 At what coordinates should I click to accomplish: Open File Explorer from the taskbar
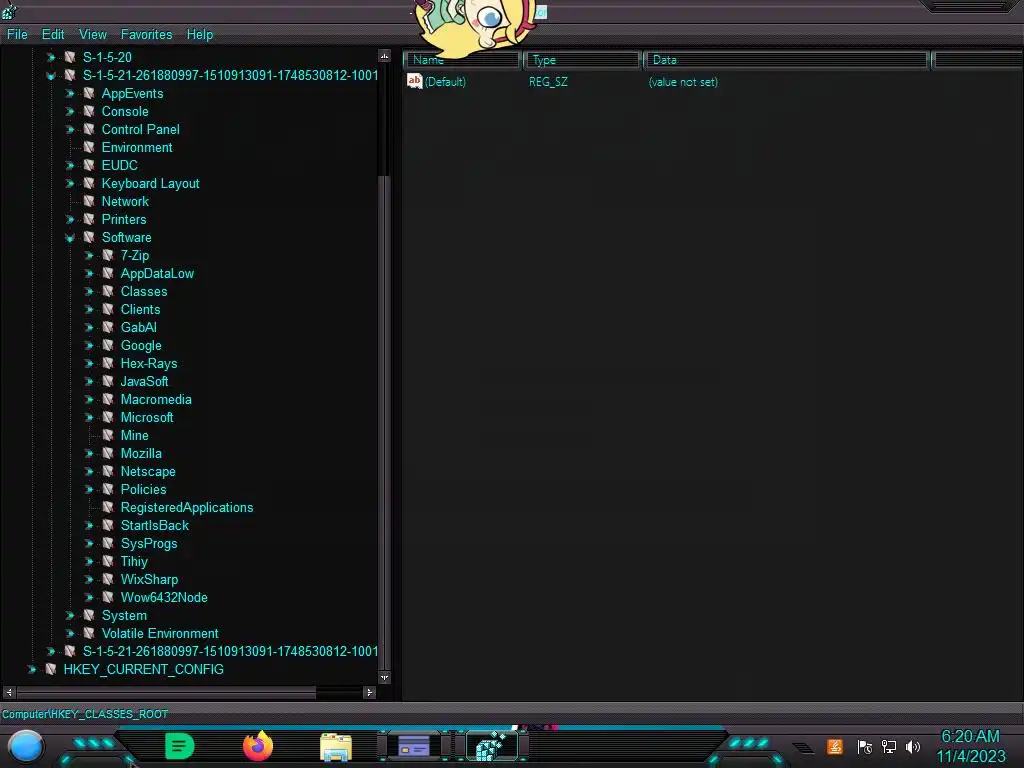tap(336, 747)
